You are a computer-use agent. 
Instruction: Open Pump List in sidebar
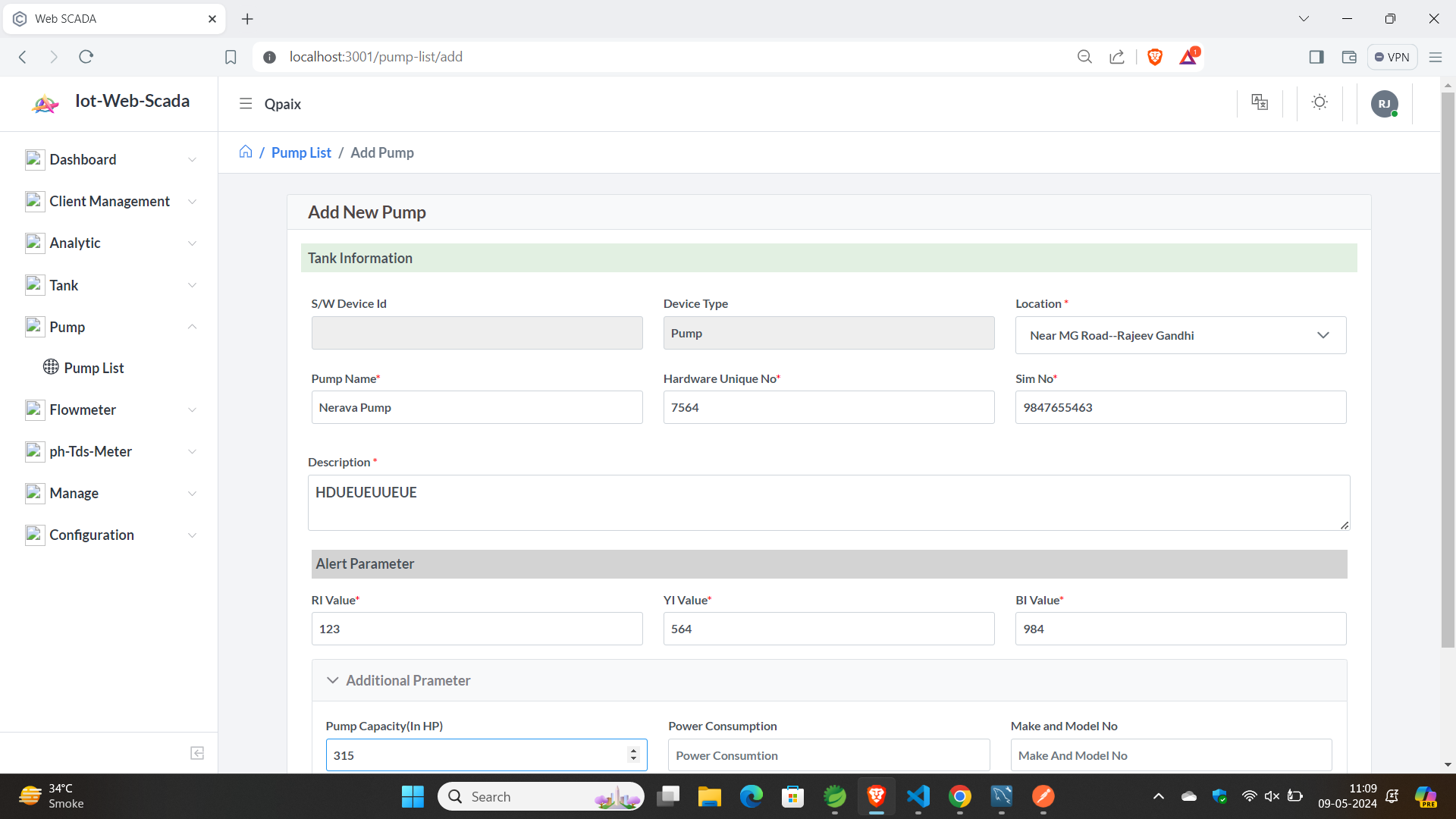coord(93,368)
